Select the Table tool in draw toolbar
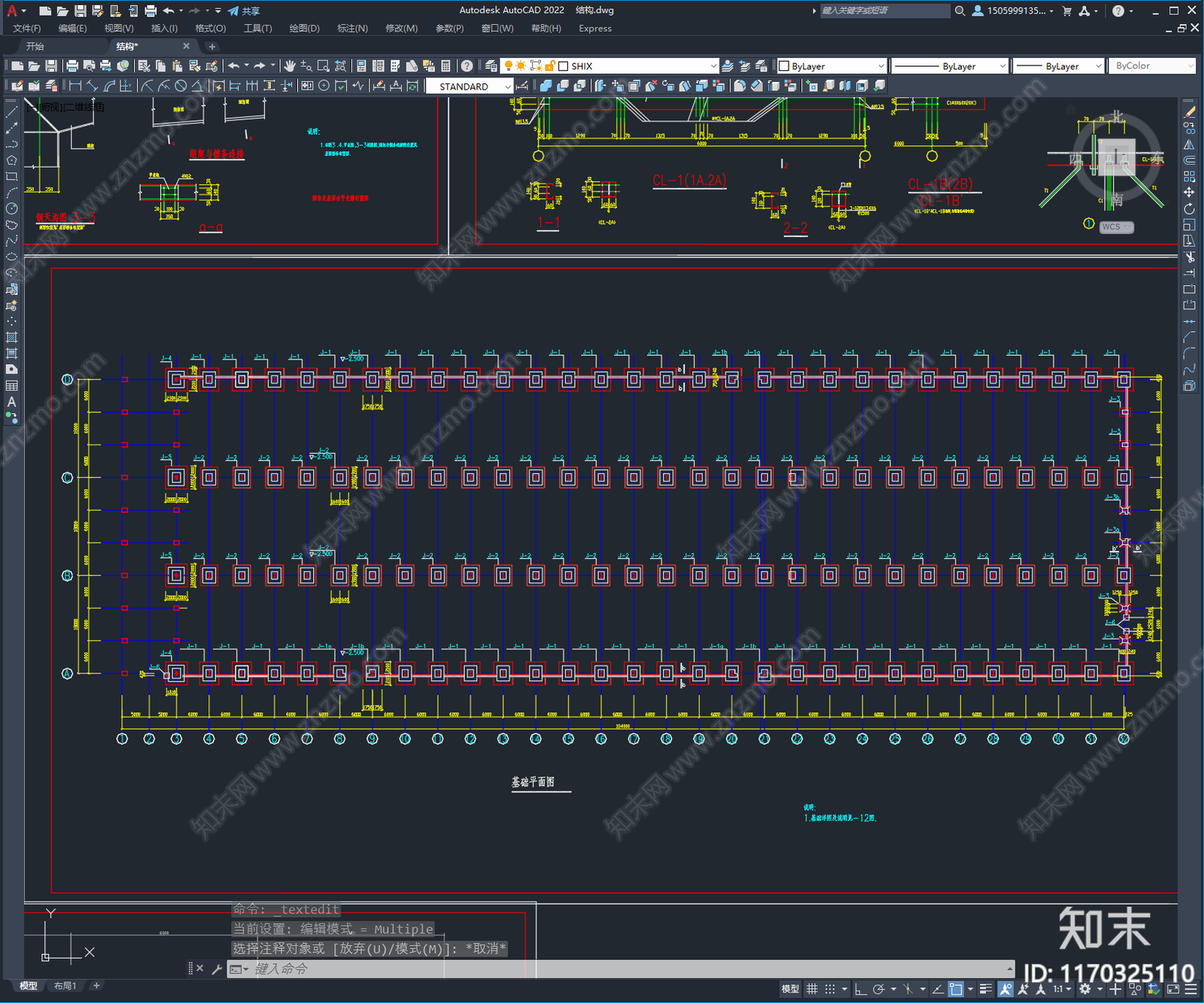 tap(11, 385)
